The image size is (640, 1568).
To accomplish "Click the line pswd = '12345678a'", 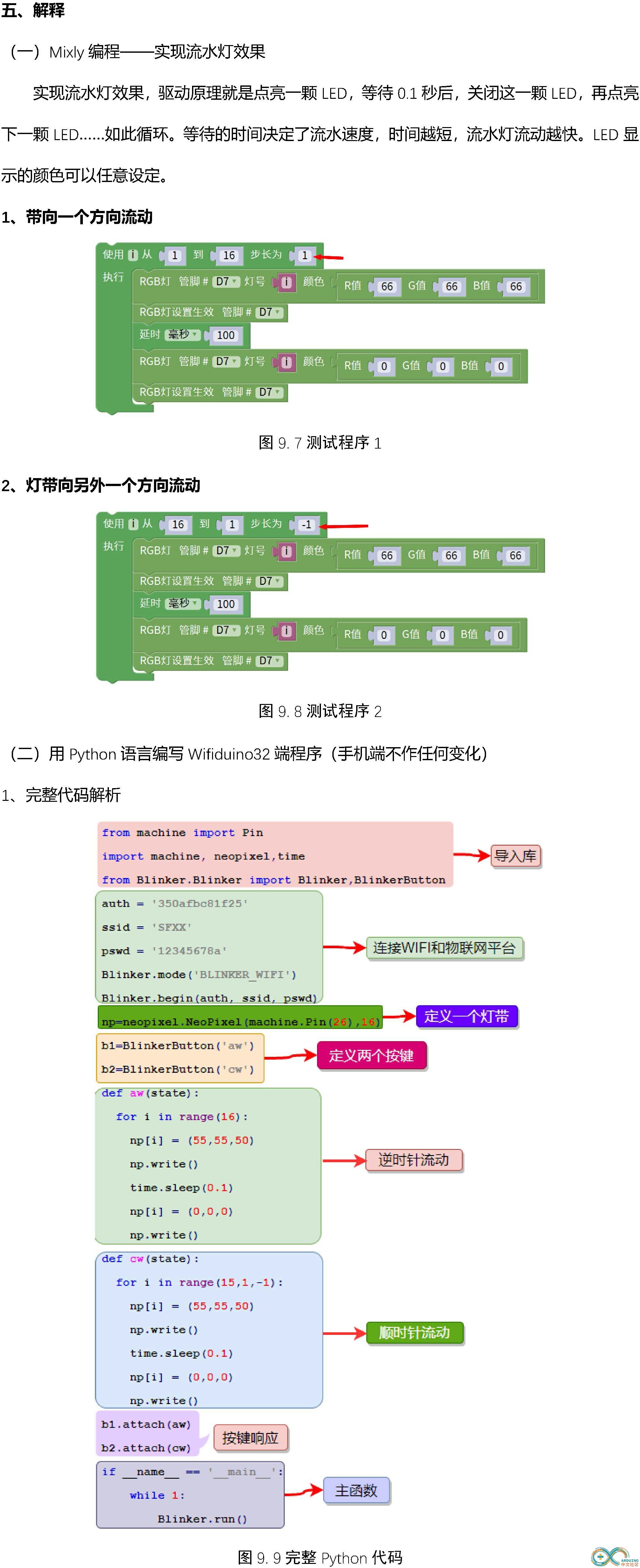I will 164,951.
